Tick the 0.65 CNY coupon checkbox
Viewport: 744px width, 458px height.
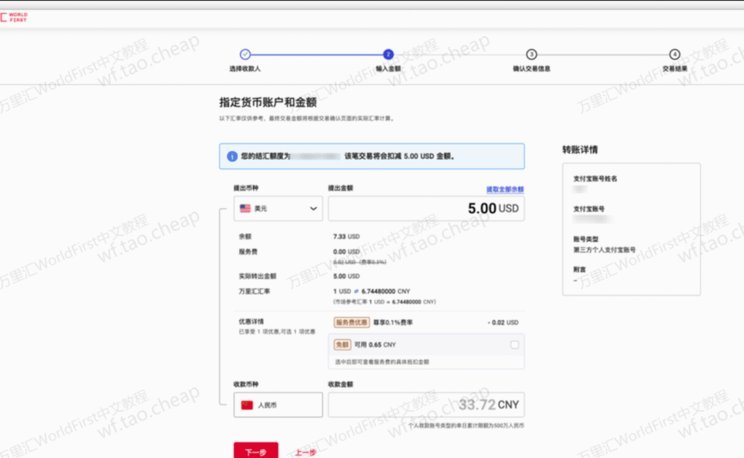click(x=514, y=345)
